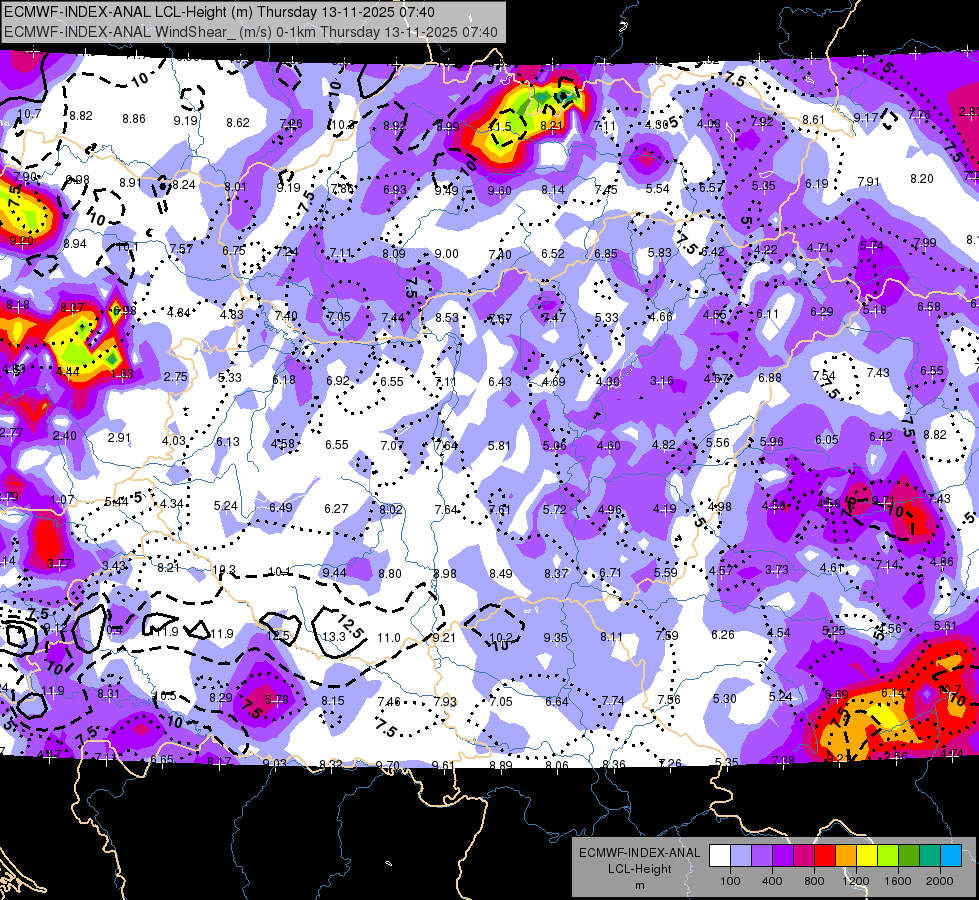979x900 pixels.
Task: Click the legend scale value 1200
Action: coord(855,881)
